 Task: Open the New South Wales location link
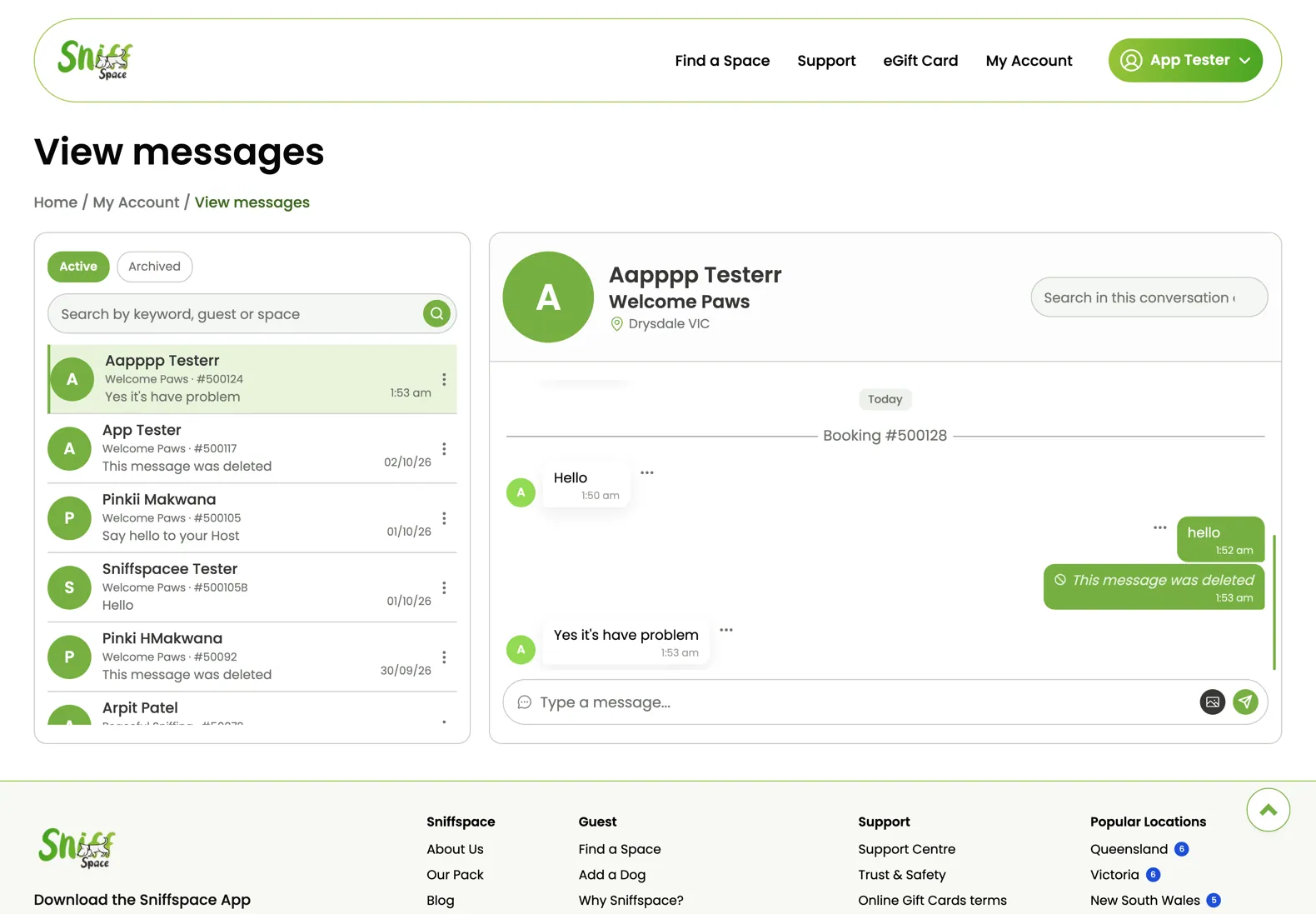click(1145, 901)
